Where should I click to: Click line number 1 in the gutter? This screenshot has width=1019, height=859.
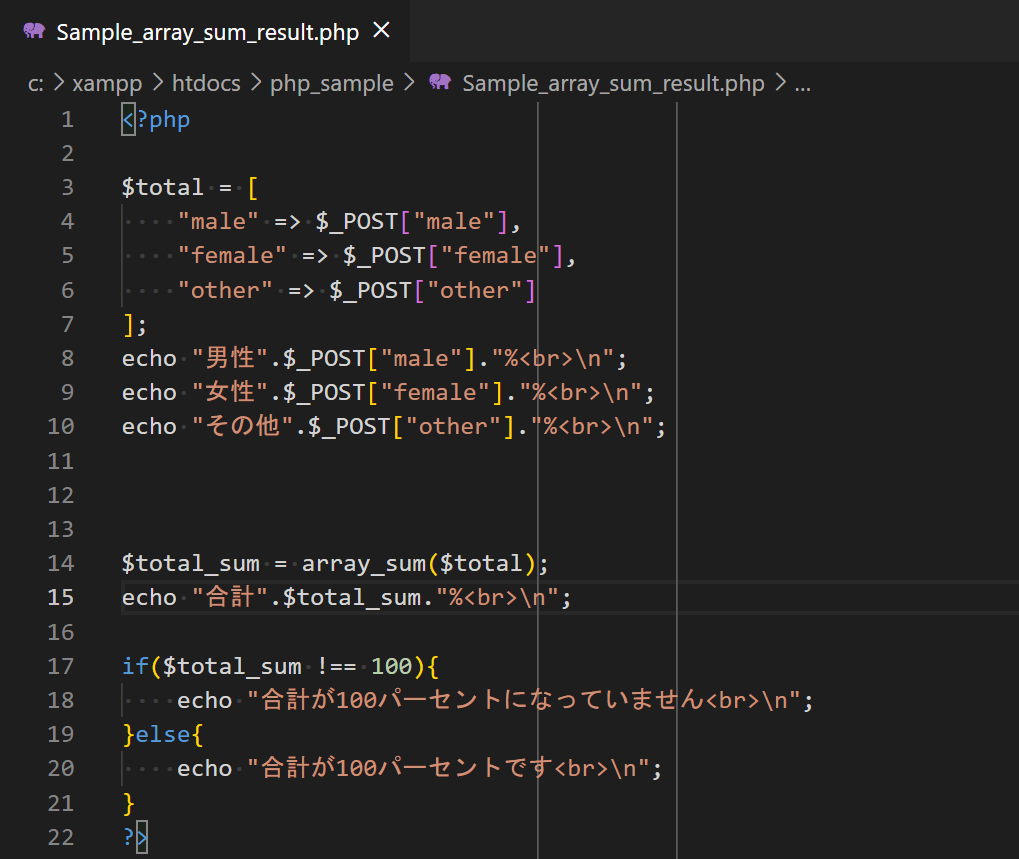(68, 120)
